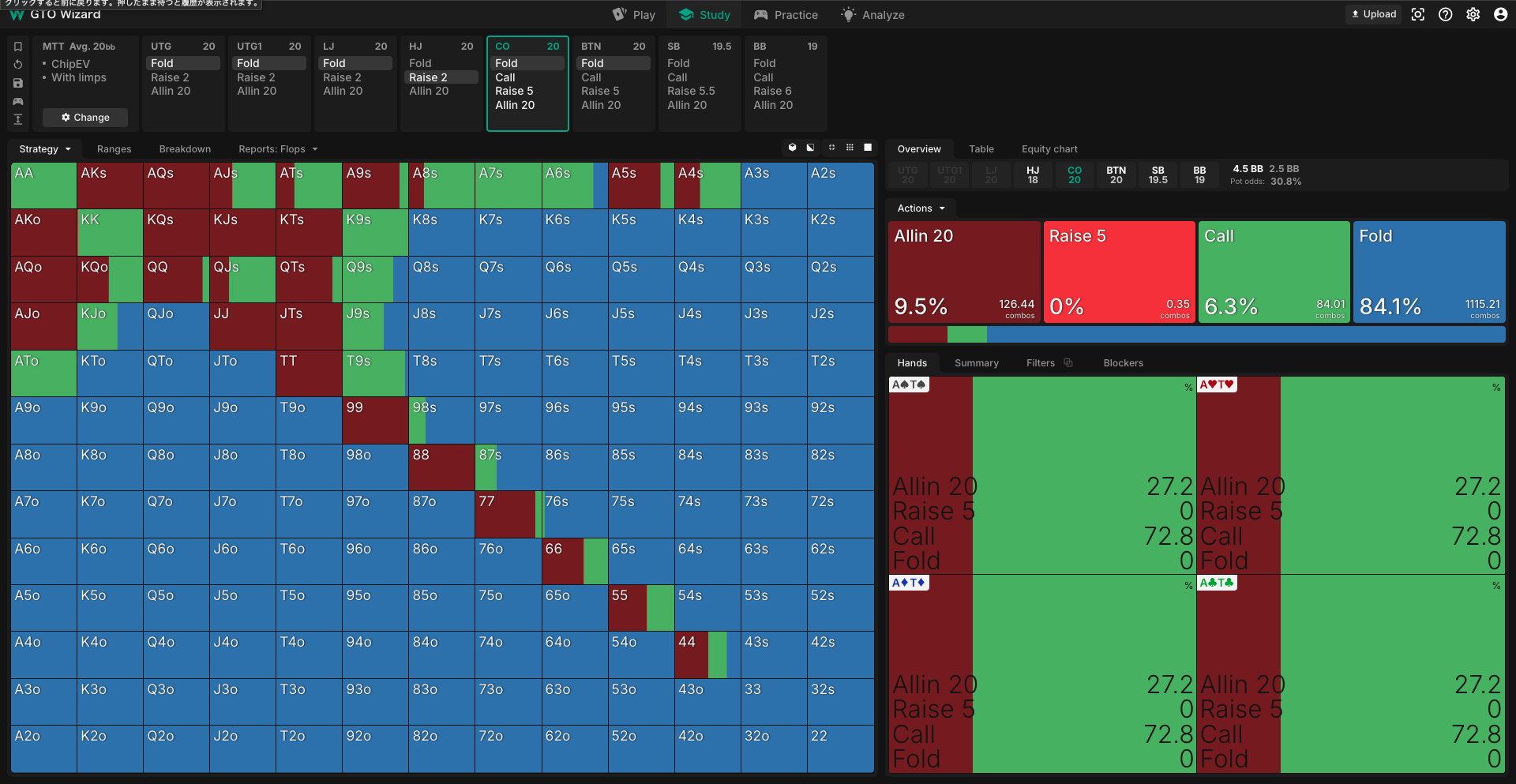Choose Raise 5.5 in SB panel
This screenshot has width=1516, height=784.
pyautogui.click(x=700, y=91)
